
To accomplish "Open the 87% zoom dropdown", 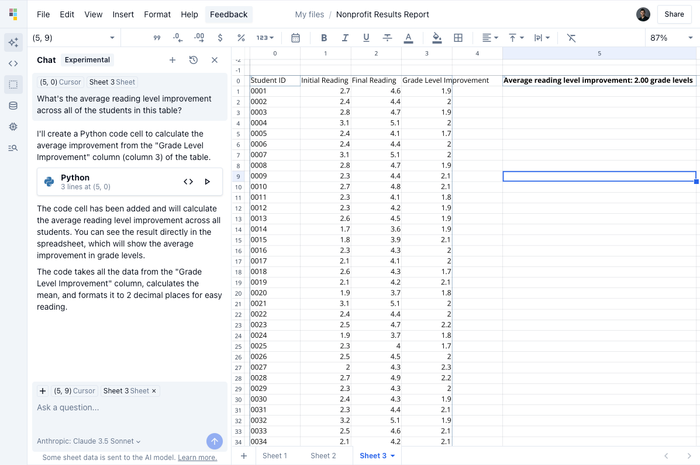I will (671, 38).
